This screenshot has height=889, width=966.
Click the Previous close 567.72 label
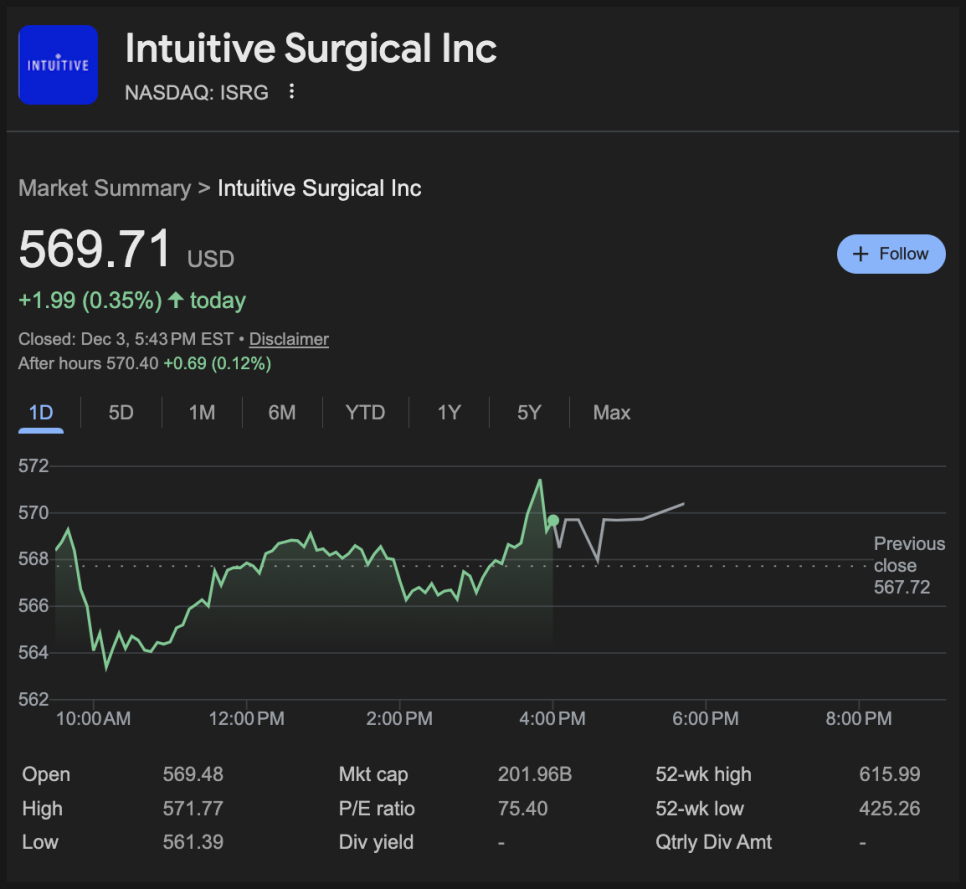pos(908,565)
